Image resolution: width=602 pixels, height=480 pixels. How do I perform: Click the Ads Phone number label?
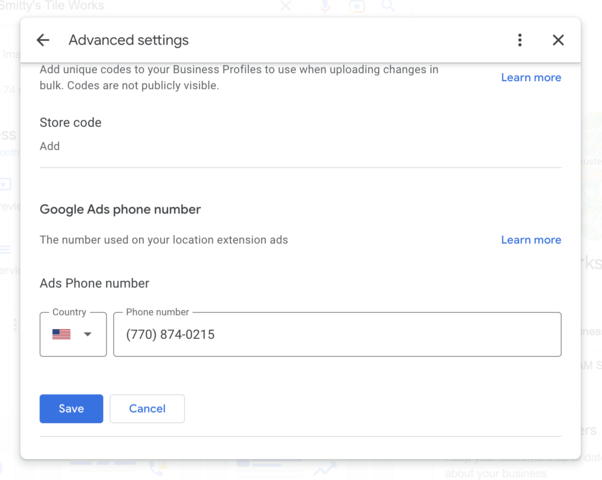click(94, 283)
